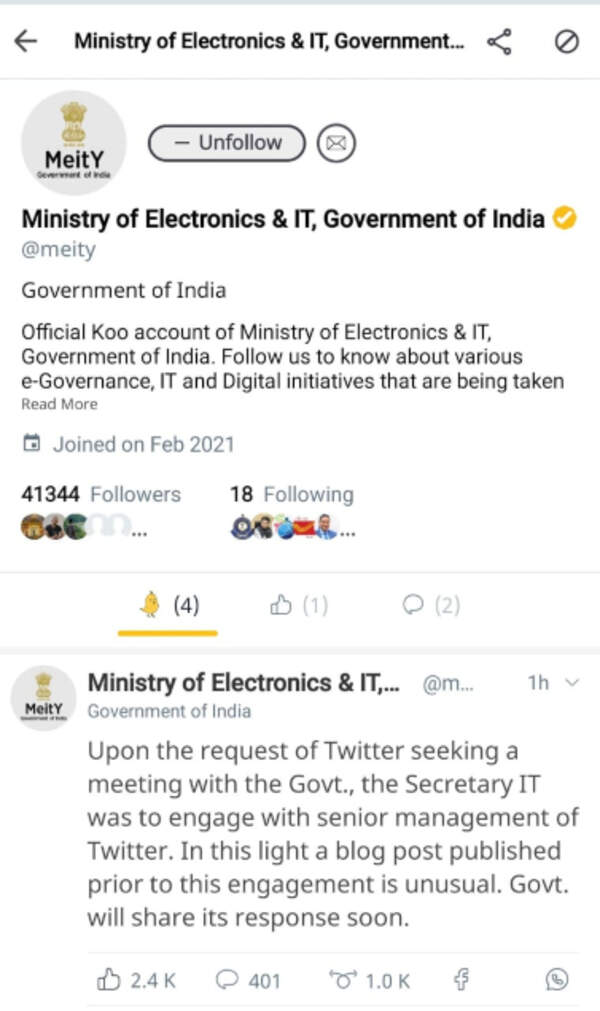View the 41344 Followers list

point(100,494)
